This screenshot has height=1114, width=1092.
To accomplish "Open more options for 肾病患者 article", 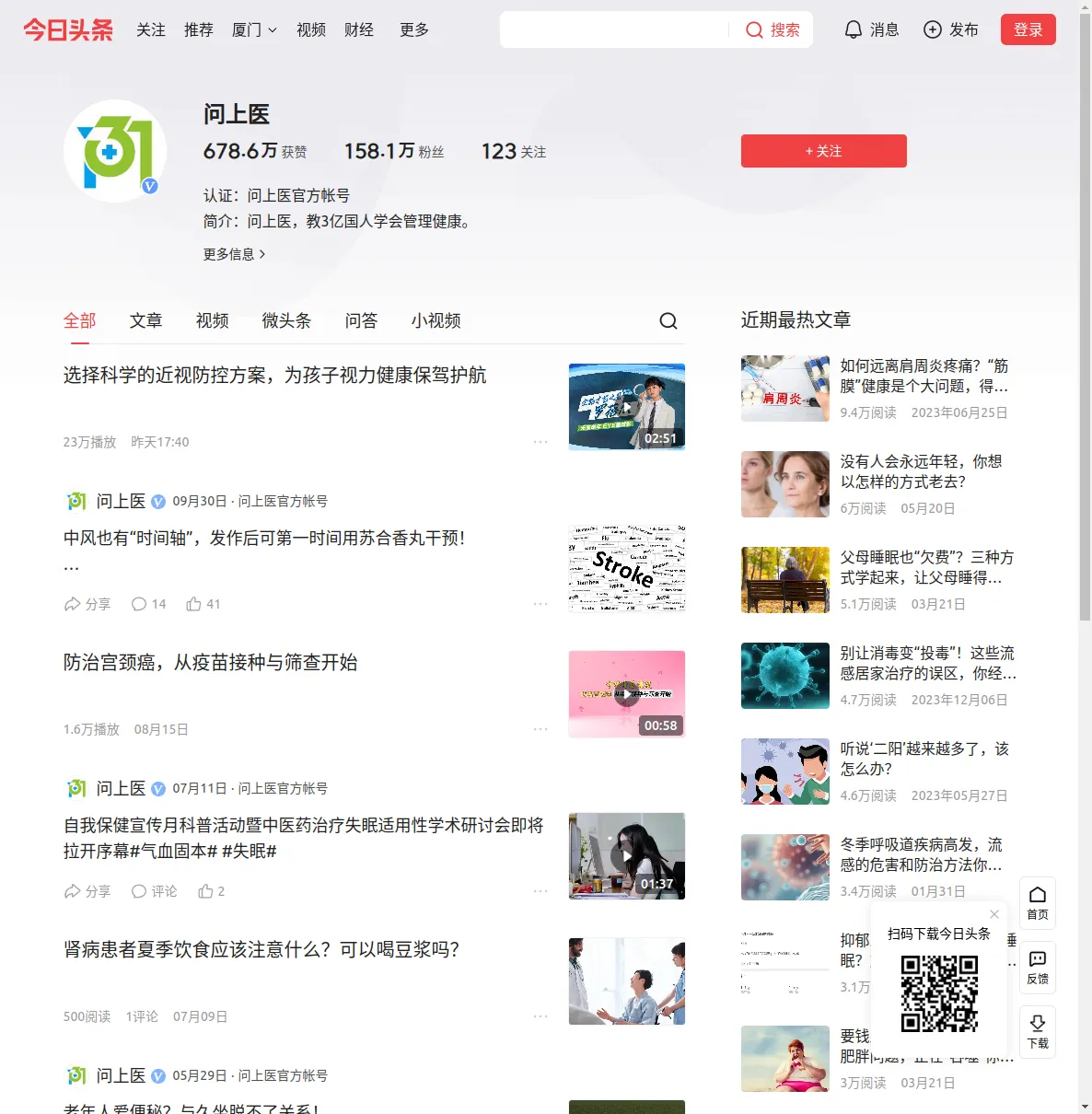I will pyautogui.click(x=540, y=1016).
